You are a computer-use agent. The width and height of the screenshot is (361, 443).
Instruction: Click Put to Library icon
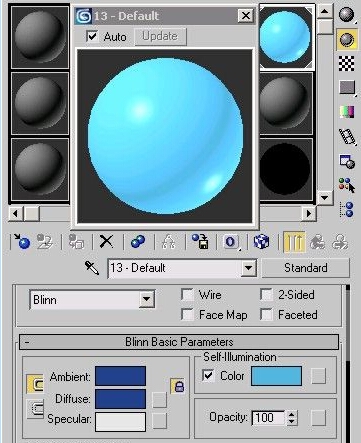(x=200, y=241)
